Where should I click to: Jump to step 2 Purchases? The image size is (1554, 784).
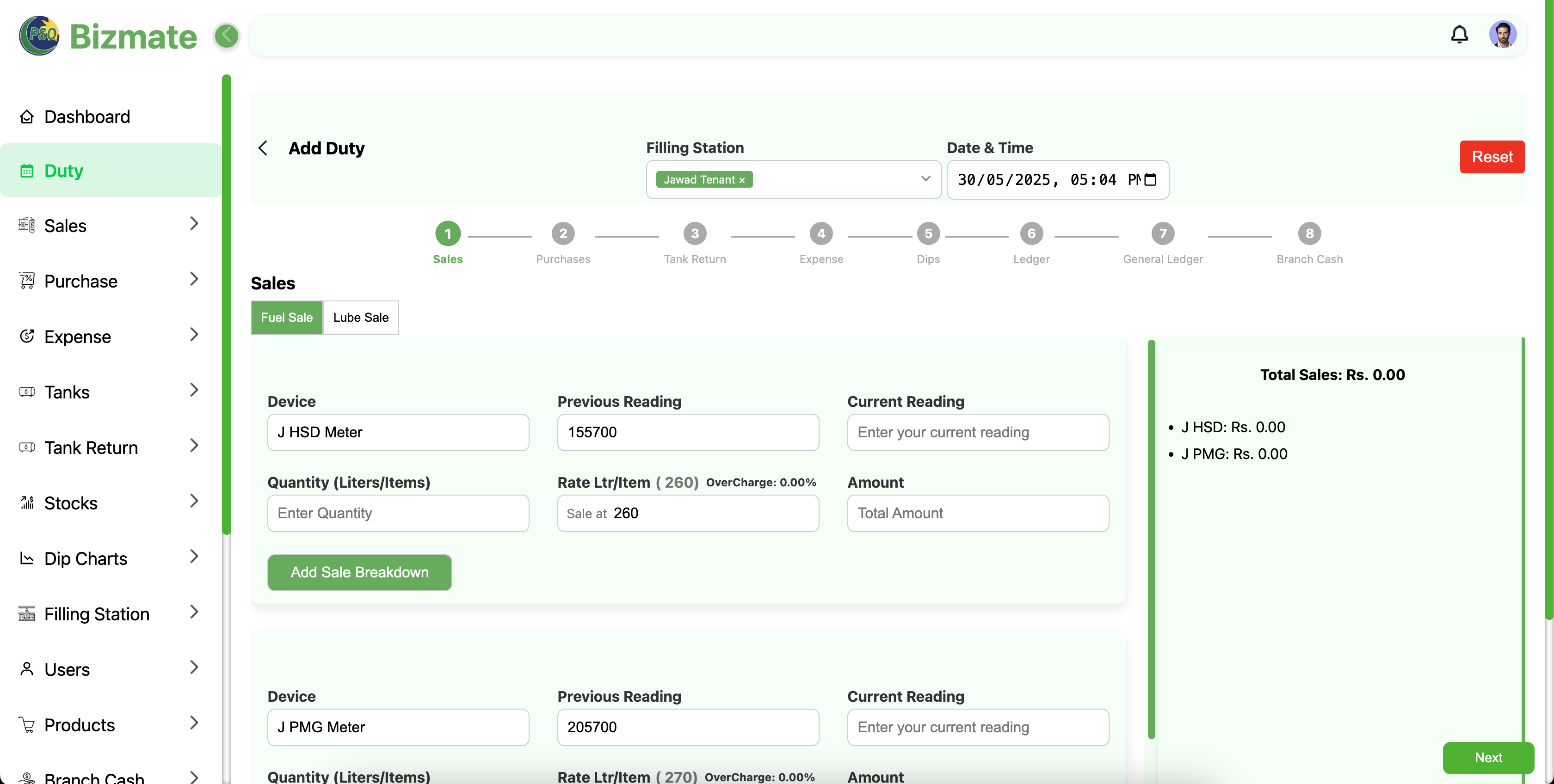pos(563,234)
